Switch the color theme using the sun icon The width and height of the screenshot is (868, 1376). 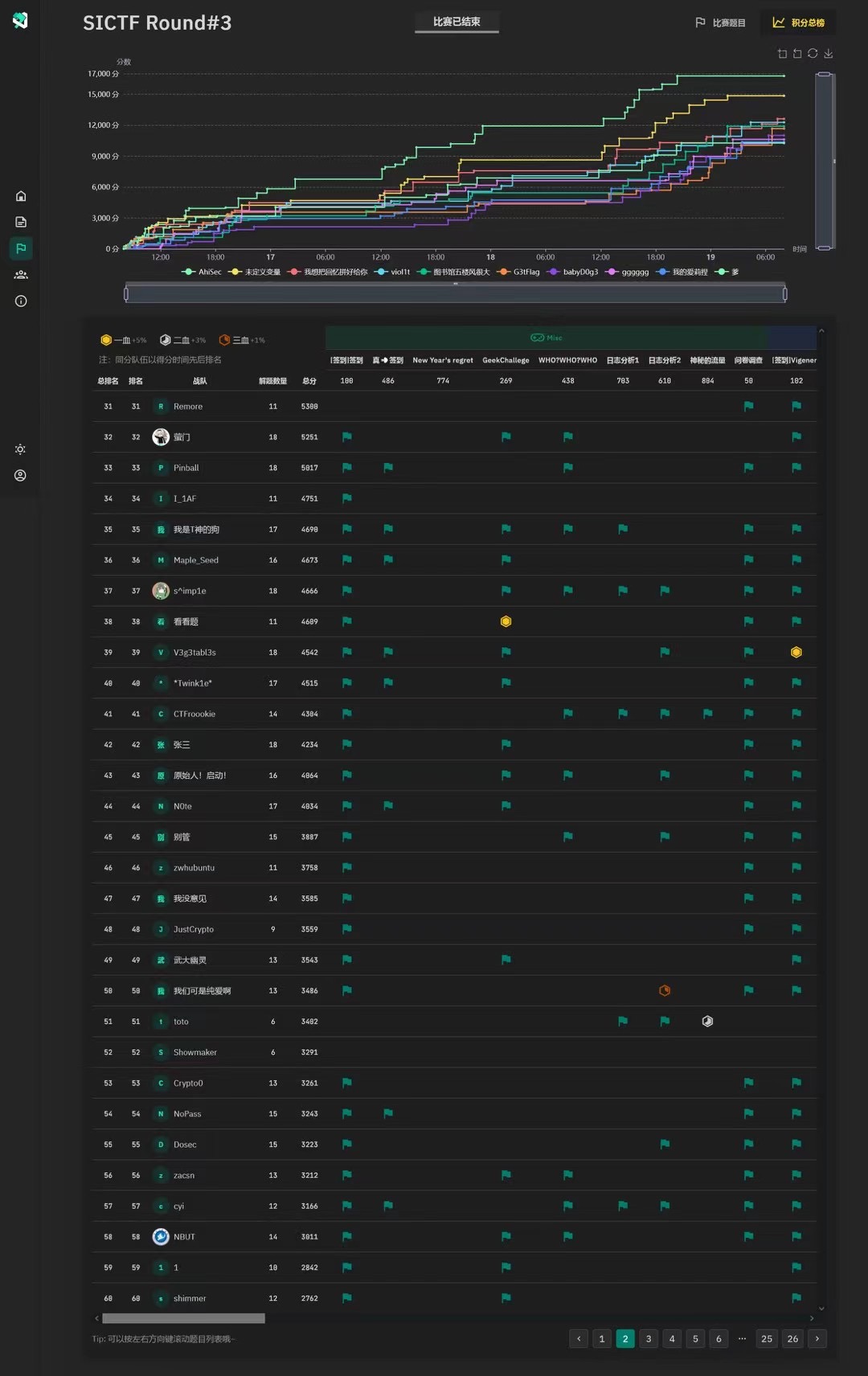(21, 449)
